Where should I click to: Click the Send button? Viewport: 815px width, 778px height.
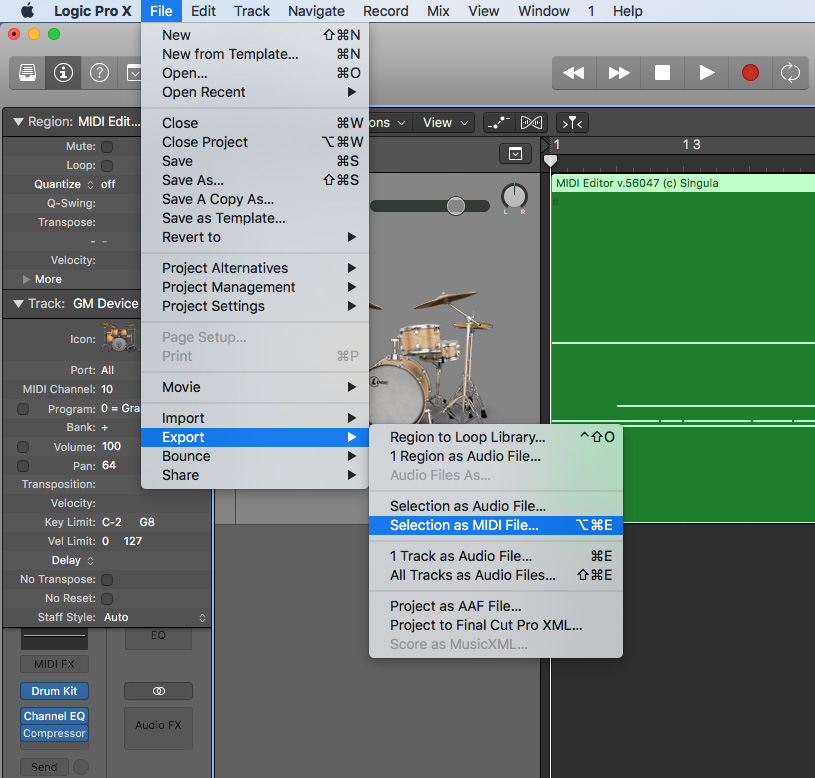click(x=44, y=767)
